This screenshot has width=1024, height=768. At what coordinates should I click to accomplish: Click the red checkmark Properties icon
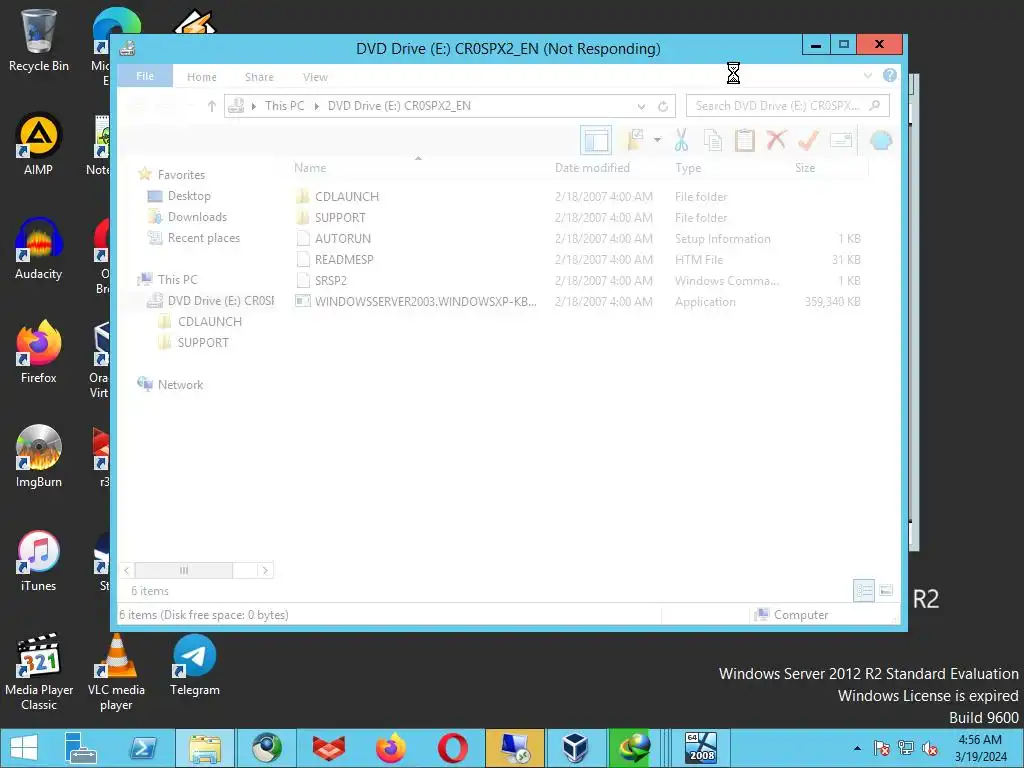coord(808,140)
